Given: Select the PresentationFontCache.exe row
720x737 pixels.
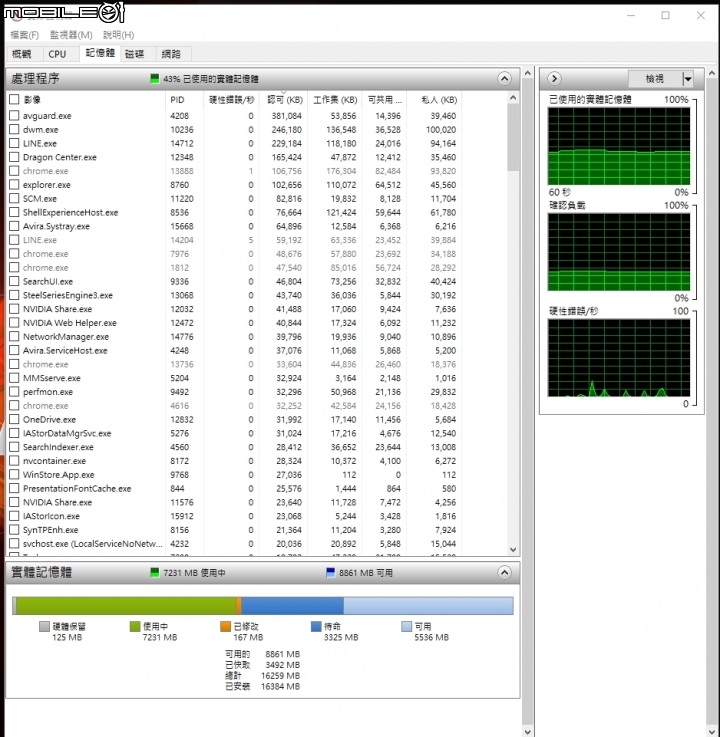Looking at the screenshot, I should pos(233,488).
